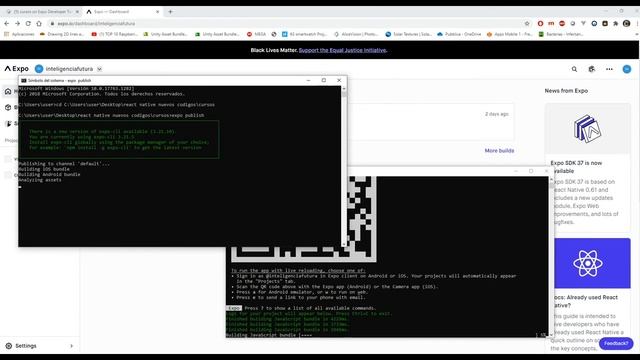Screen dimensions: 640x360
Task: Click the gear icon beside Settings
Action: [x=9, y=346]
